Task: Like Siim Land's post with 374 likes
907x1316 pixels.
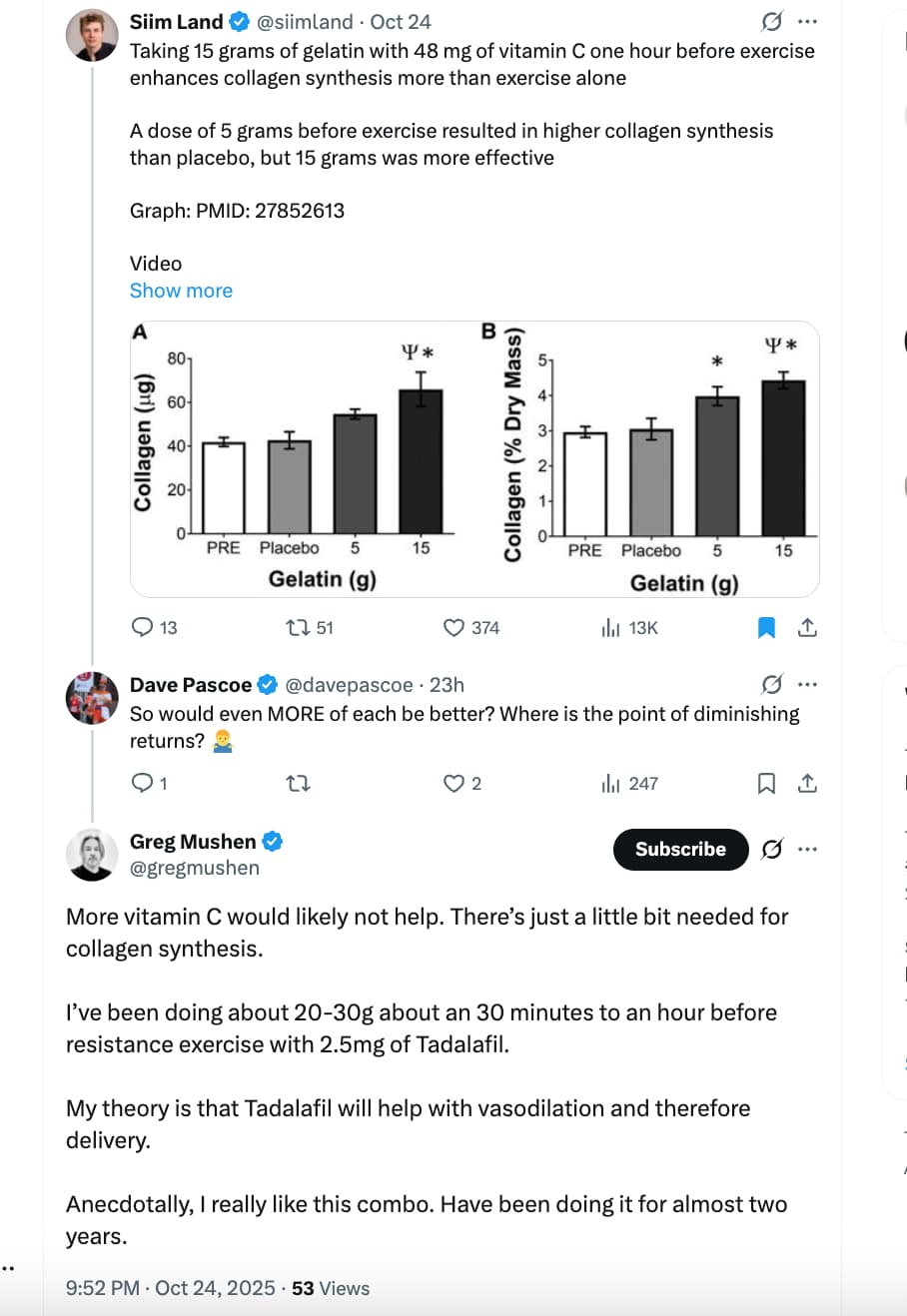Action: (454, 627)
